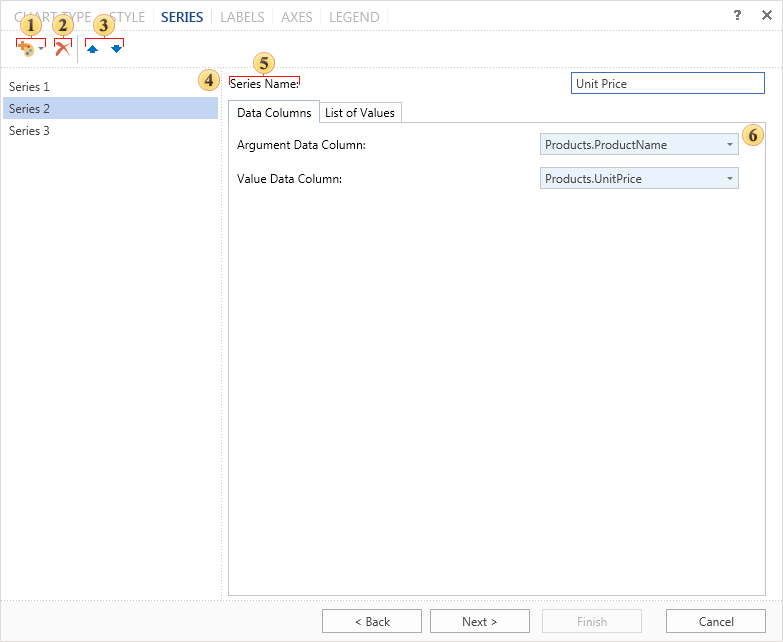783x642 pixels.
Task: Click the Add Series icon
Action: point(26,48)
